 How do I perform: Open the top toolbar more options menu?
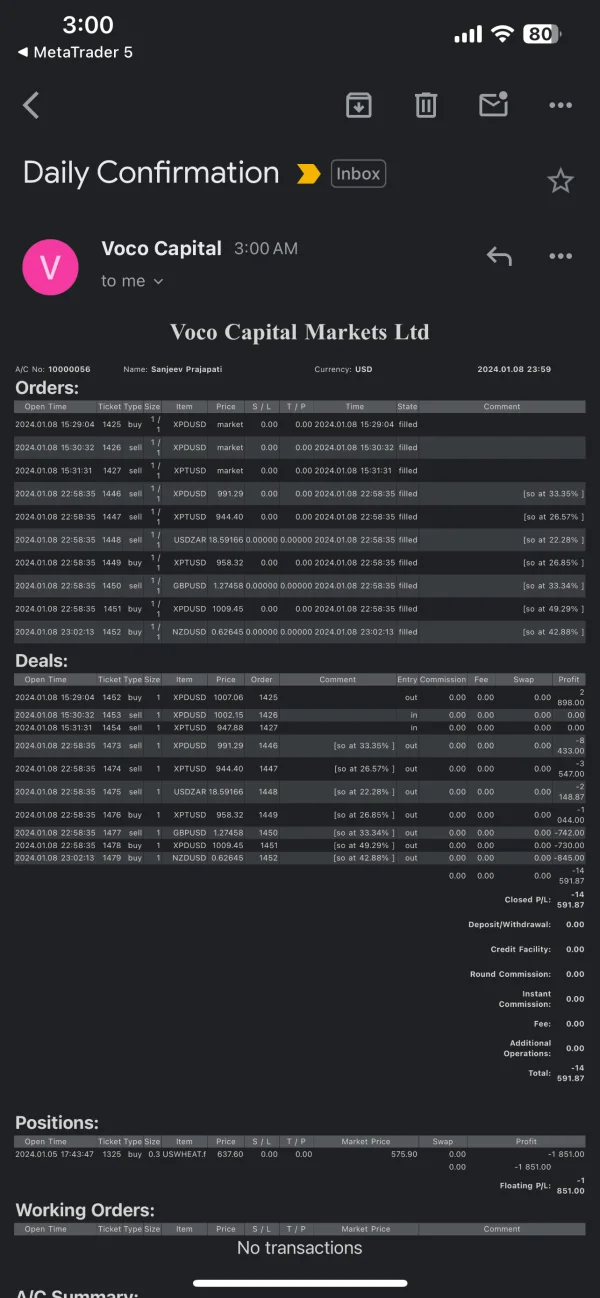pyautogui.click(x=560, y=105)
